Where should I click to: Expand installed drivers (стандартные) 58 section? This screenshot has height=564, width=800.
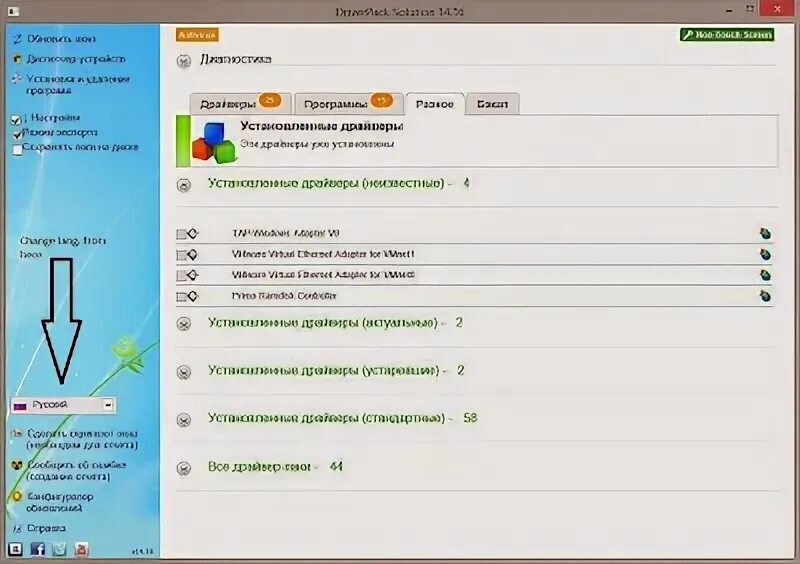tap(184, 420)
